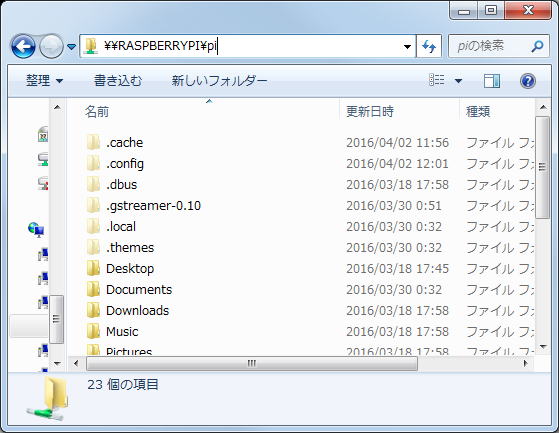Open the 整理 menu

[44, 81]
